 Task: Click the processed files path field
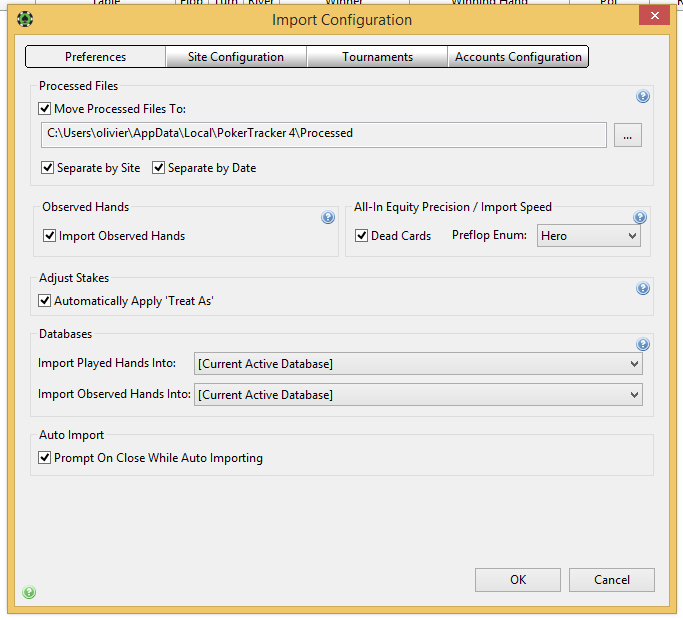click(324, 135)
